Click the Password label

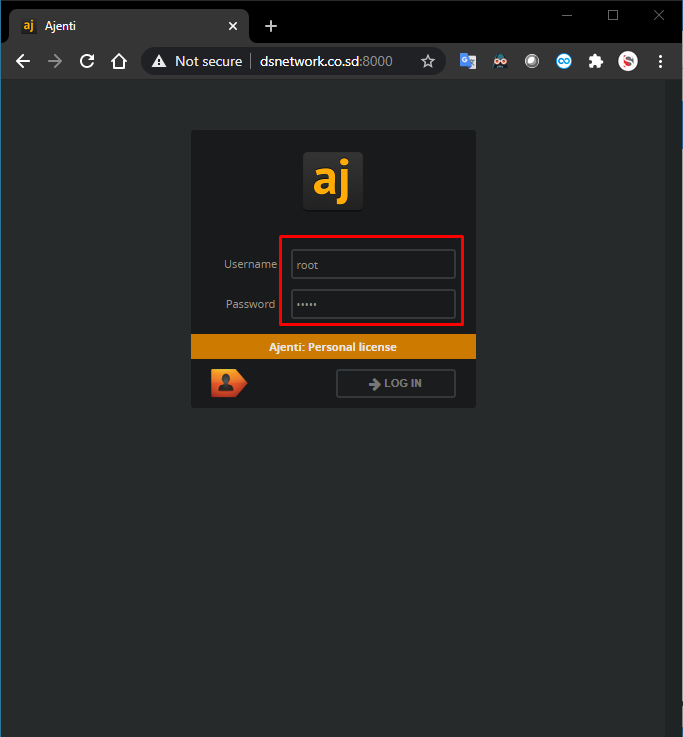[251, 304]
